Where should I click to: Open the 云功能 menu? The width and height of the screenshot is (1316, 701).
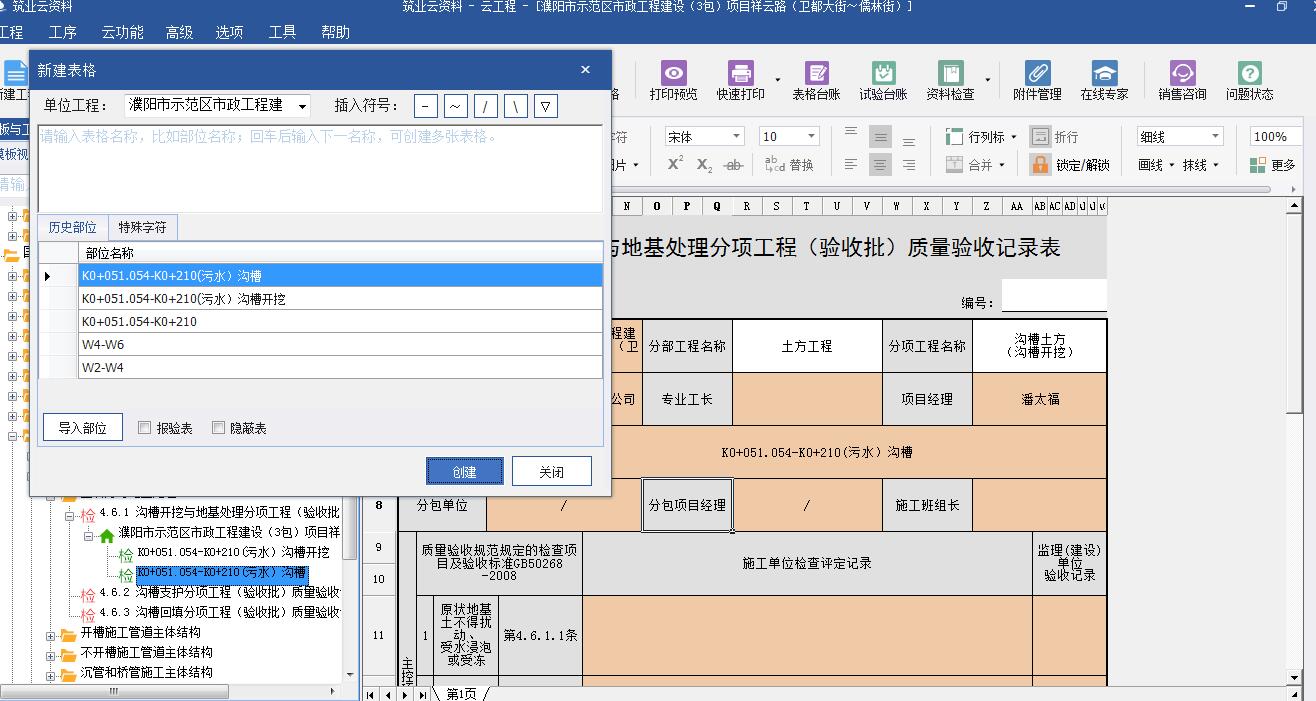[x=122, y=32]
